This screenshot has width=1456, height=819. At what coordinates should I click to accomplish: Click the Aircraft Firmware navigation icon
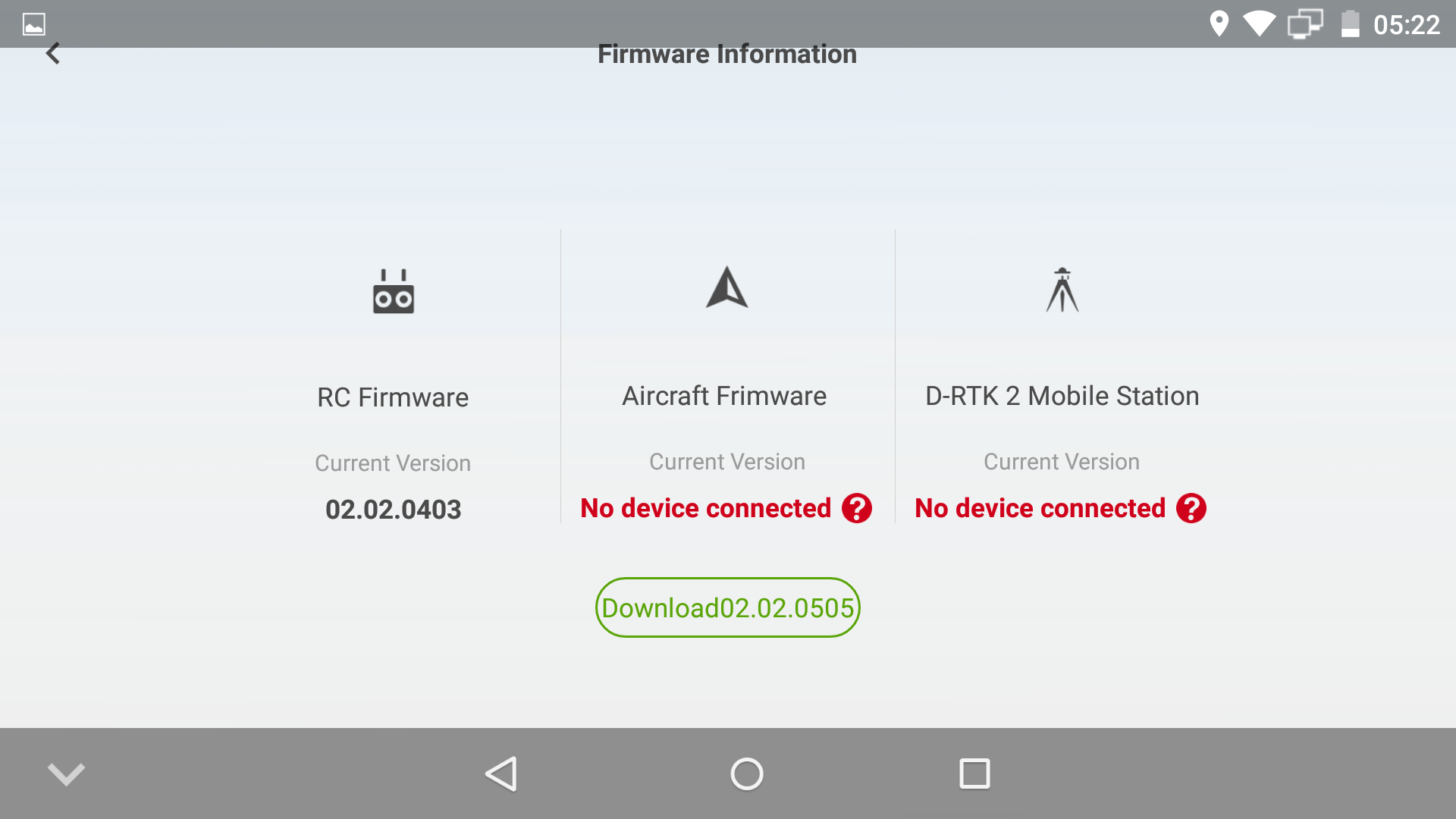coord(727,290)
